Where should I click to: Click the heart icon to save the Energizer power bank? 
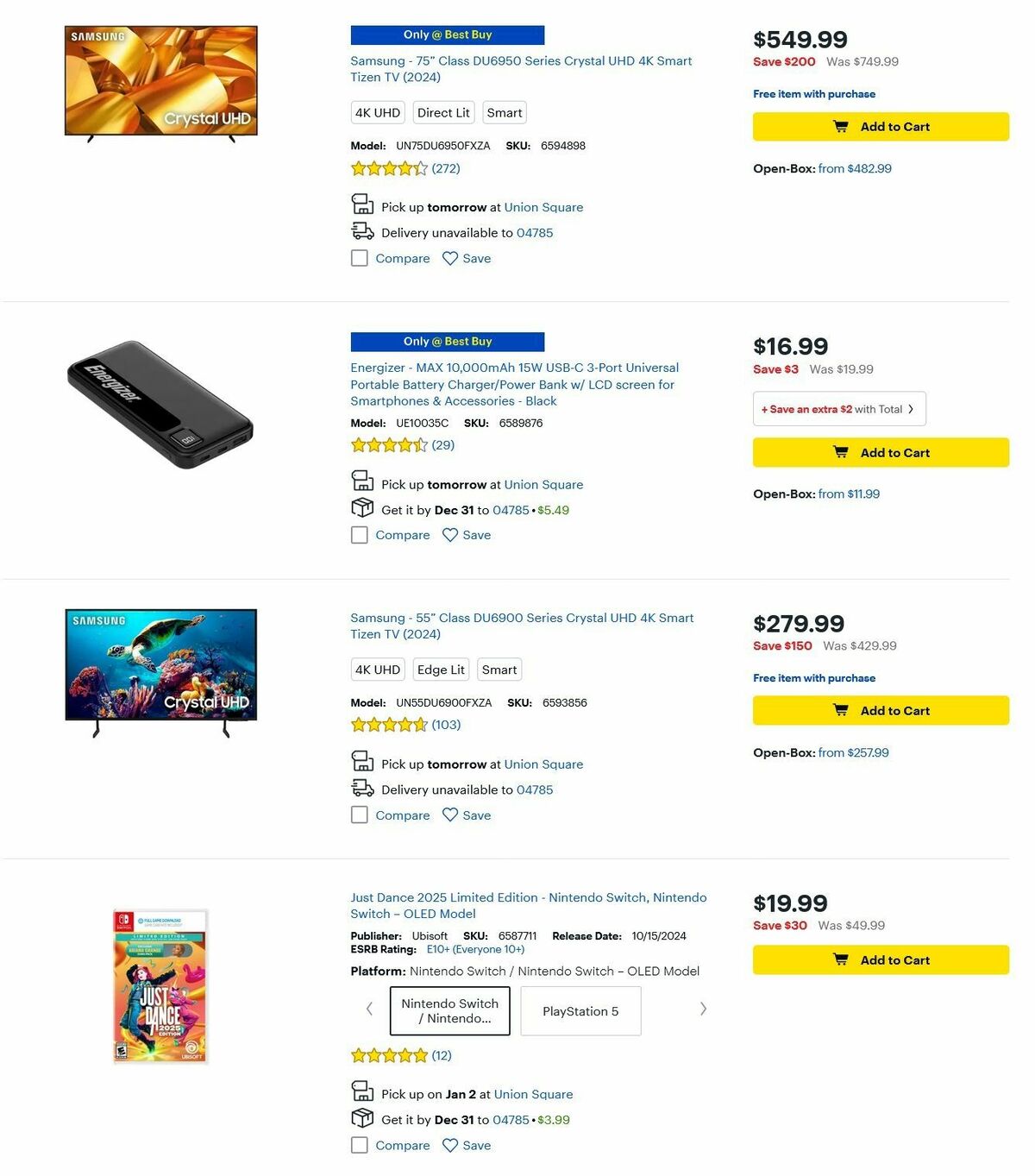coord(450,535)
